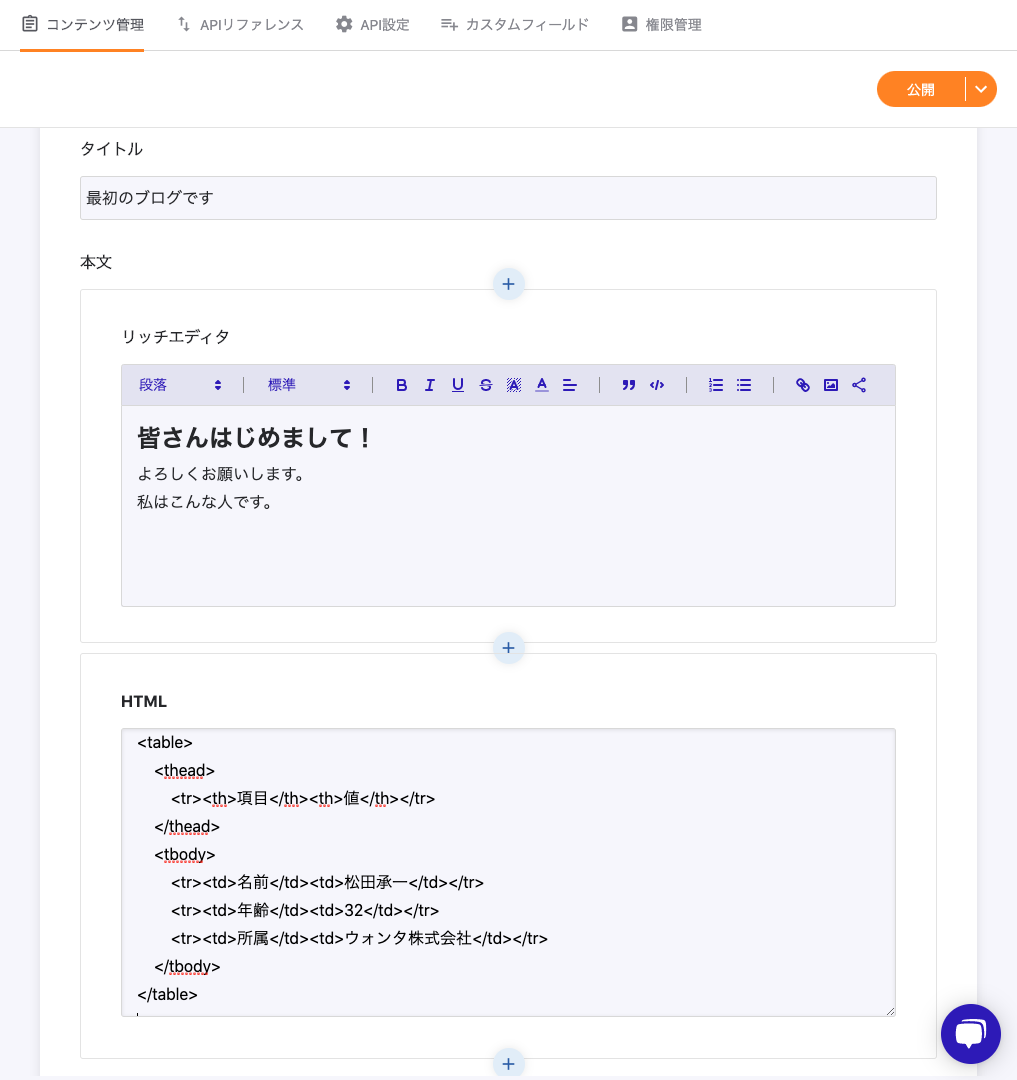Viewport: 1017px width, 1080px height.
Task: Switch to the APIリファレンス tab
Action: coord(240,24)
